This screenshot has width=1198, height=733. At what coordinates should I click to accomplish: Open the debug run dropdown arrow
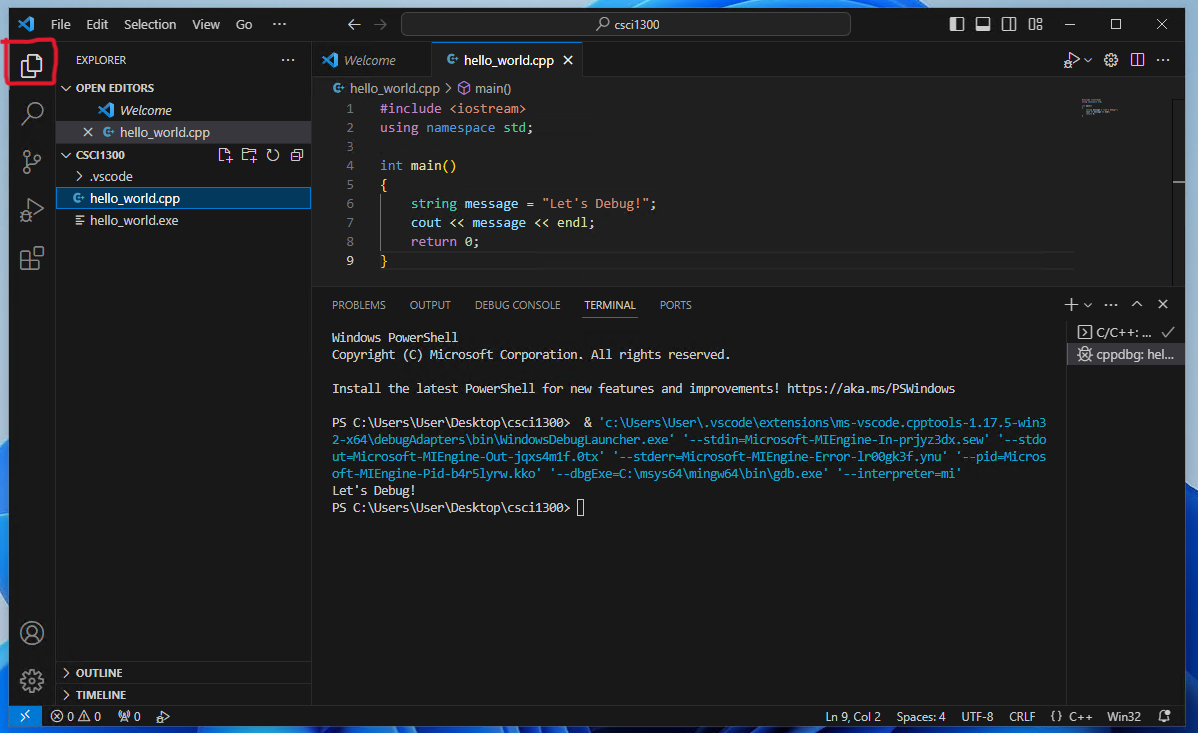[x=1088, y=60]
